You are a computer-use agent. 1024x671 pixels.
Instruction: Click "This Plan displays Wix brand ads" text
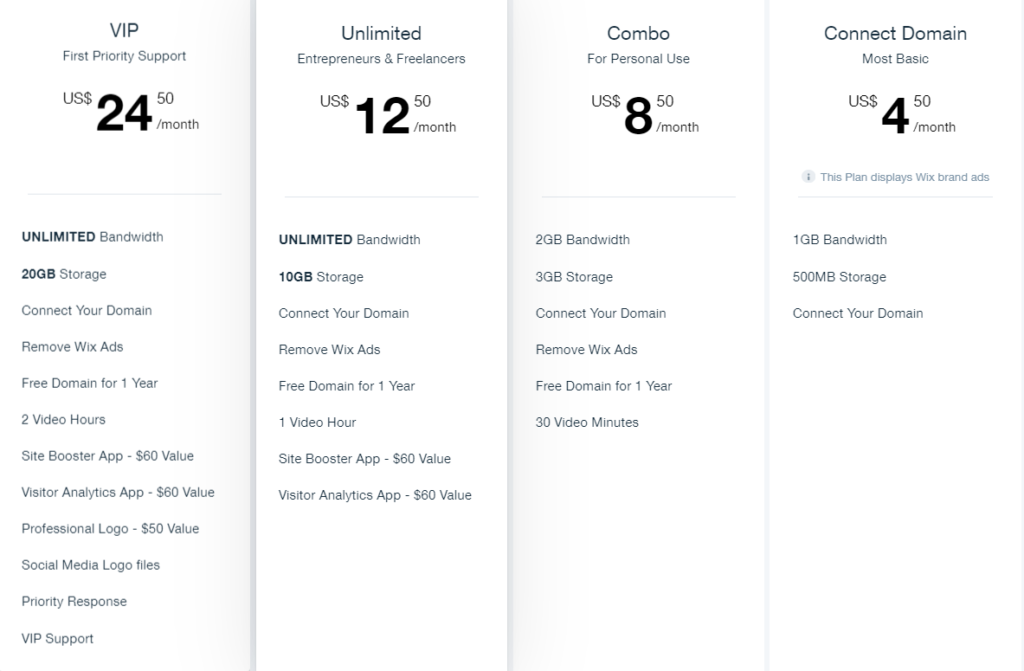point(904,177)
